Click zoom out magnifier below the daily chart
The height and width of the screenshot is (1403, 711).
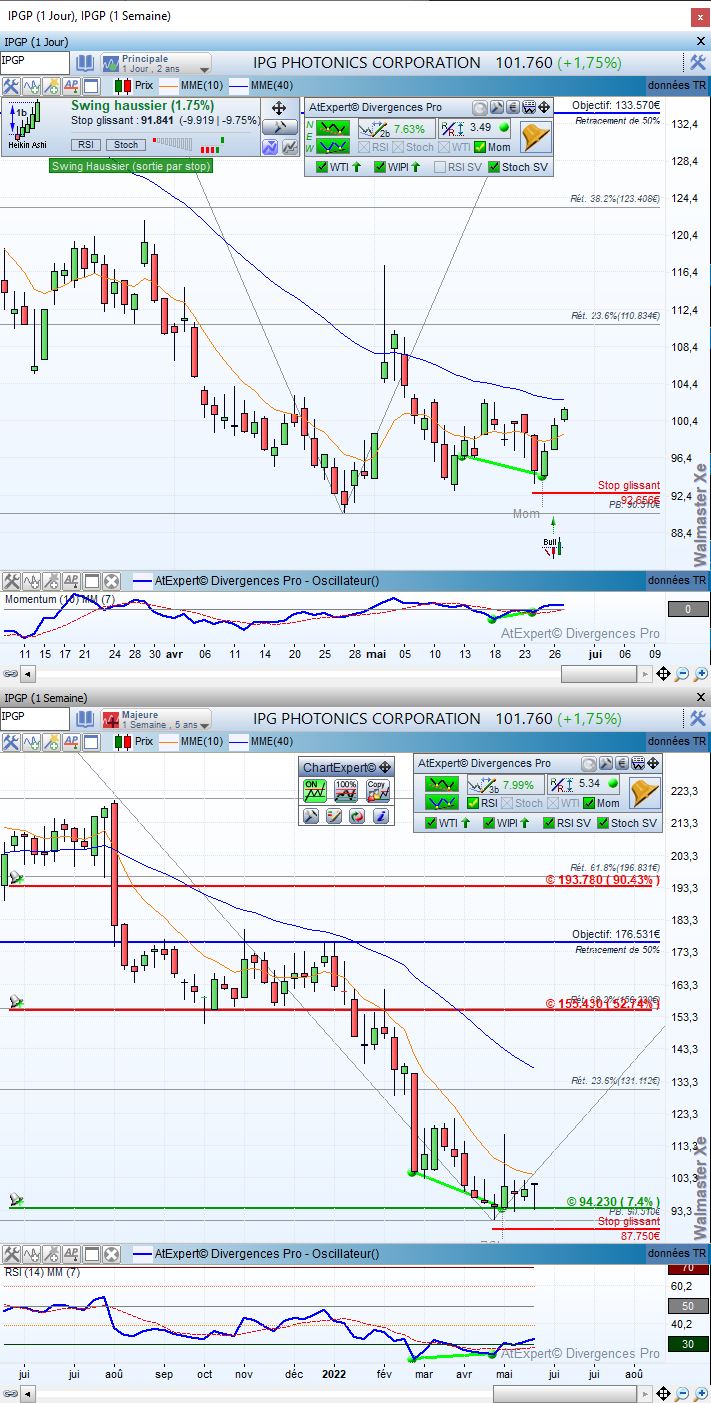681,675
